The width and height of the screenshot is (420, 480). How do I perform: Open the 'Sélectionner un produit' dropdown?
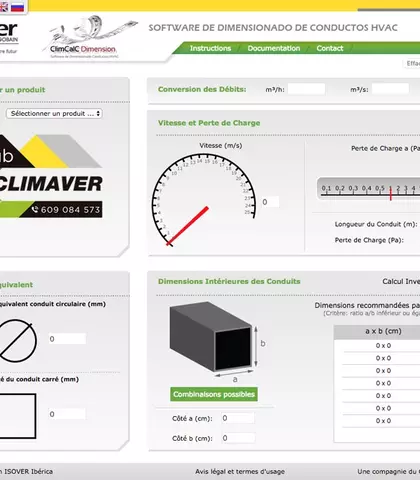(x=54, y=114)
